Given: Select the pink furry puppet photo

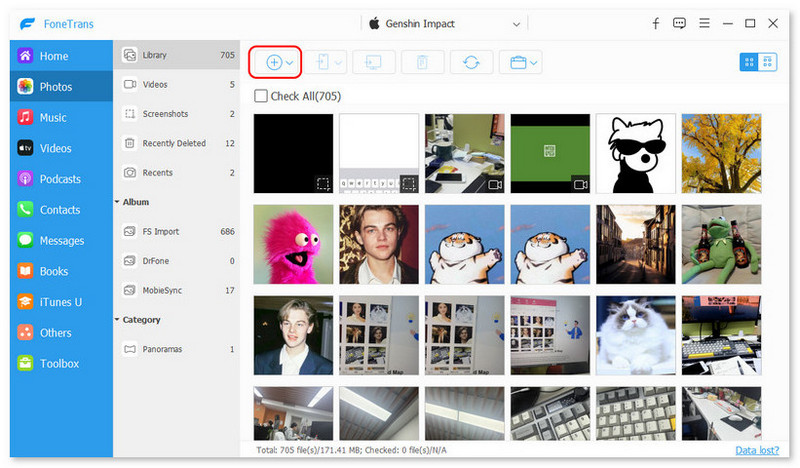Looking at the screenshot, I should click(x=293, y=244).
